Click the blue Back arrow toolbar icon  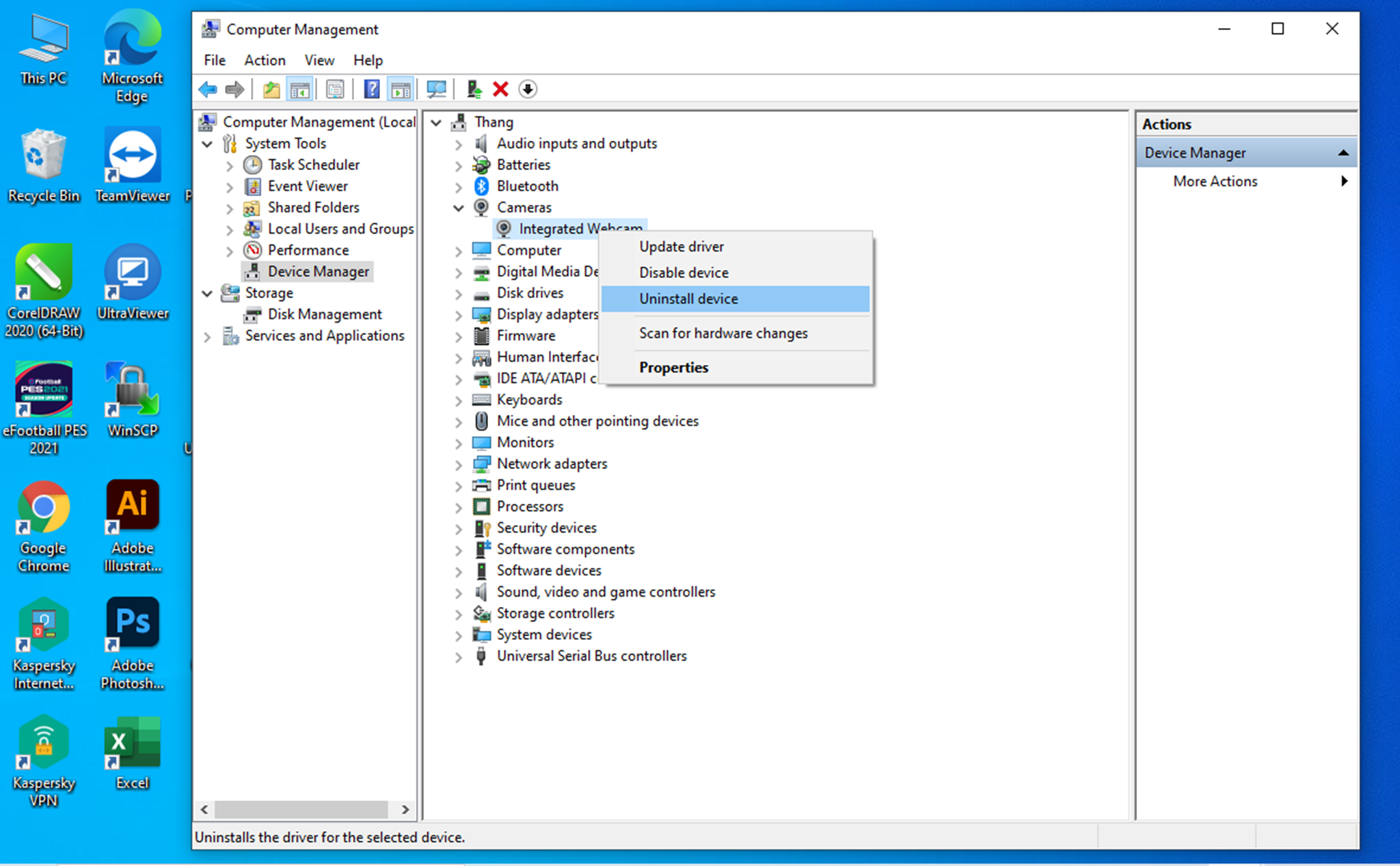(x=207, y=90)
